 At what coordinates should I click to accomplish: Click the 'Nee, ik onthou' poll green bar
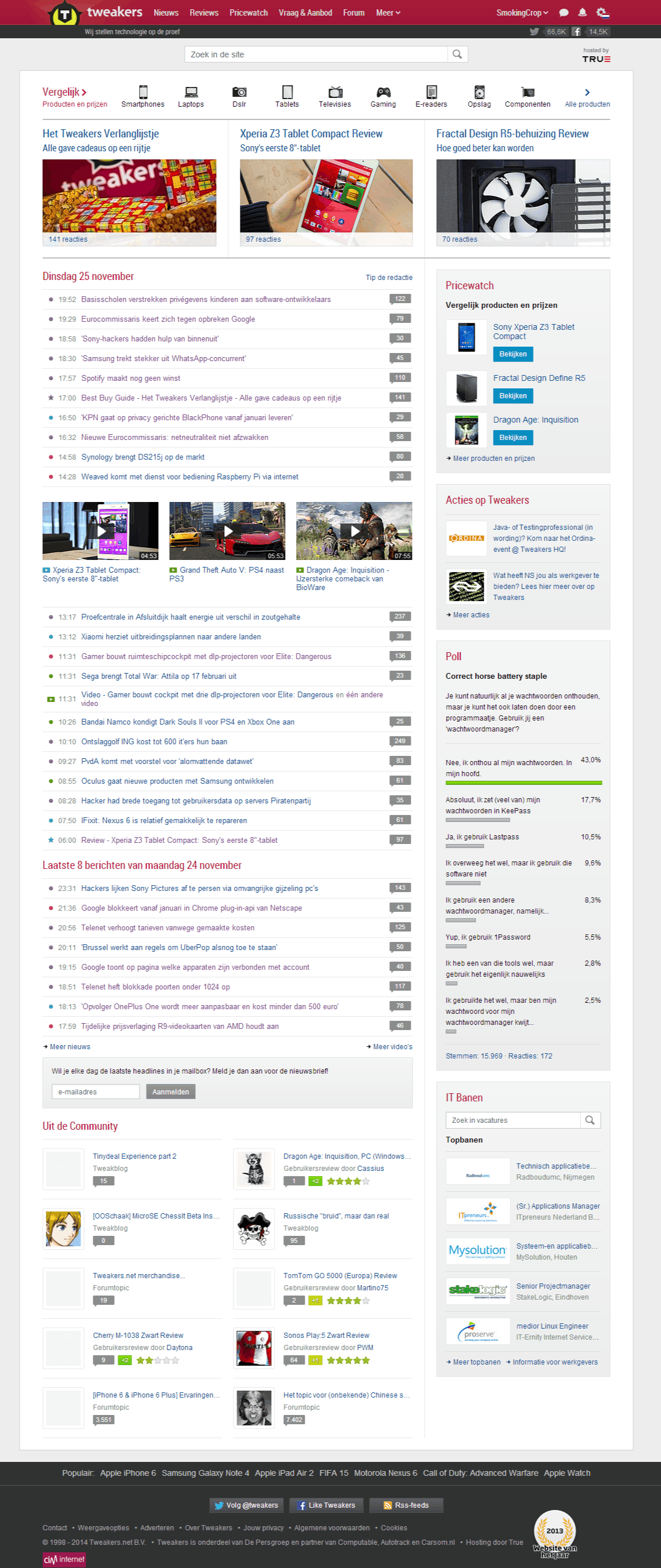524,783
